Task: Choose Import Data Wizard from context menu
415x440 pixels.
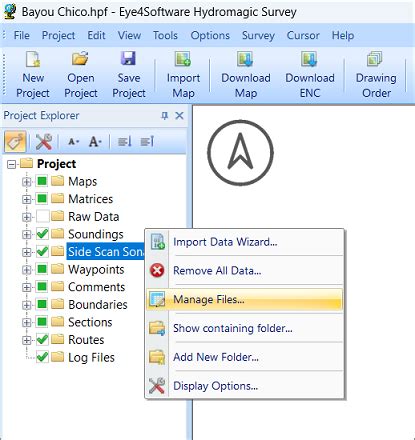Action: point(245,242)
